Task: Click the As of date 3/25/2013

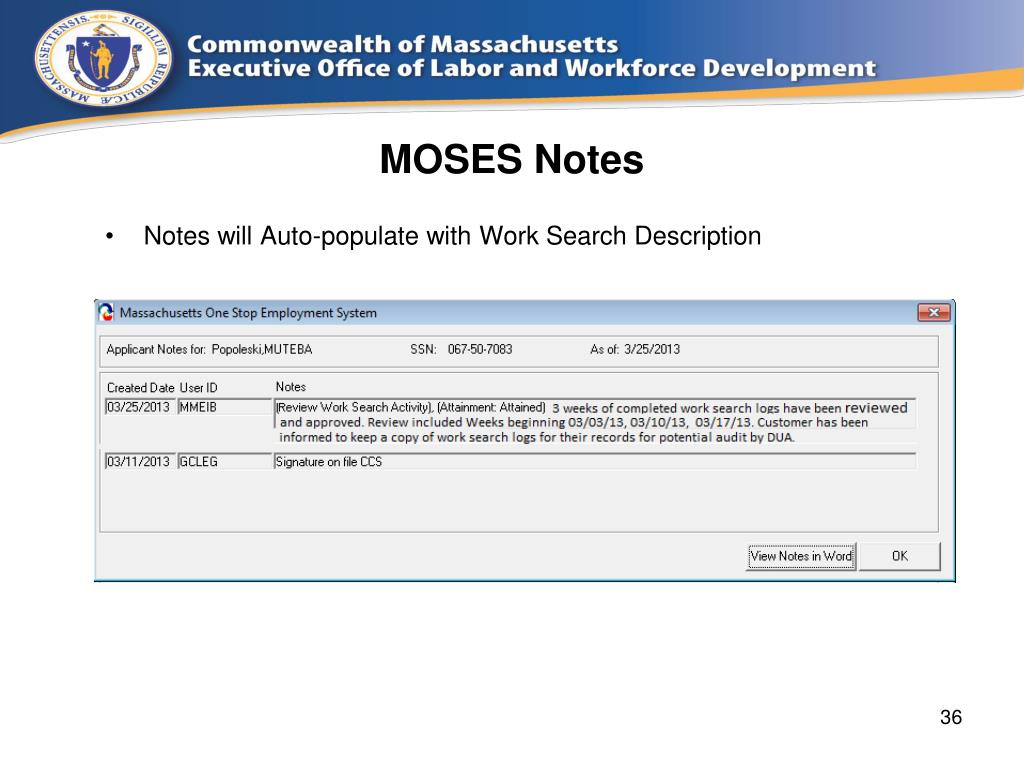Action: 652,349
